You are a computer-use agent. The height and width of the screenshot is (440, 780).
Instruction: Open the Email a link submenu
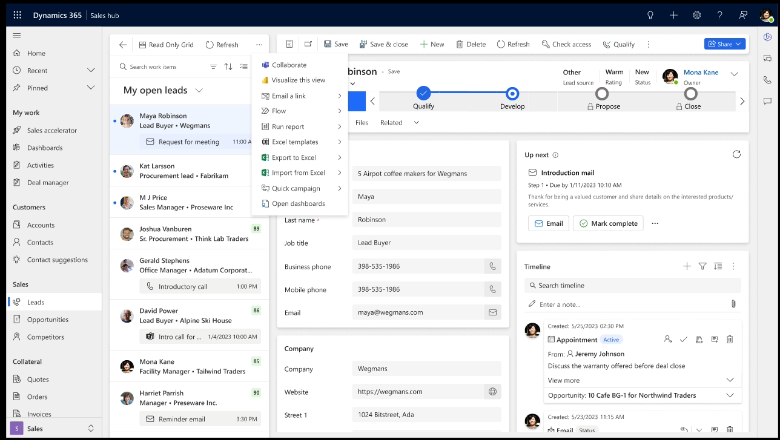click(x=299, y=96)
